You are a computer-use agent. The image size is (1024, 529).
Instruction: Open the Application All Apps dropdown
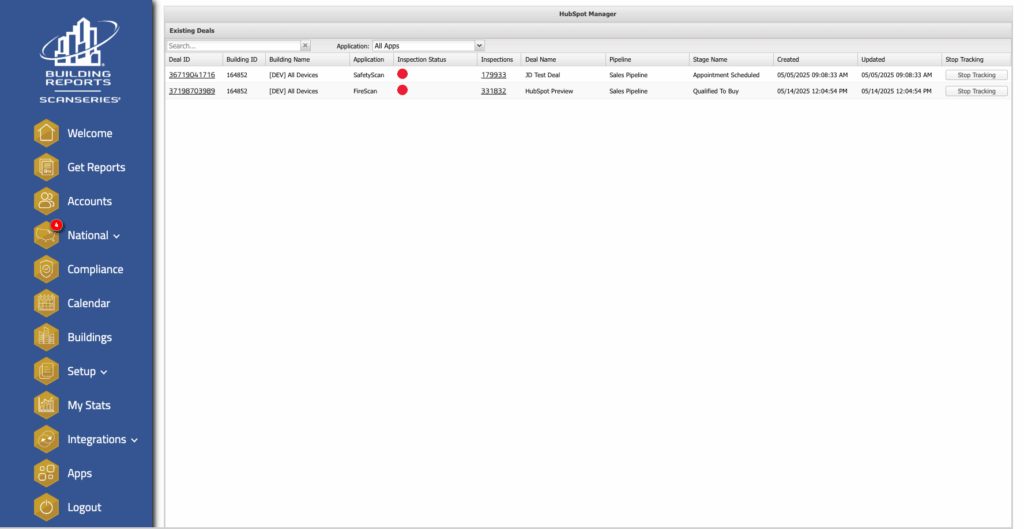coord(428,46)
